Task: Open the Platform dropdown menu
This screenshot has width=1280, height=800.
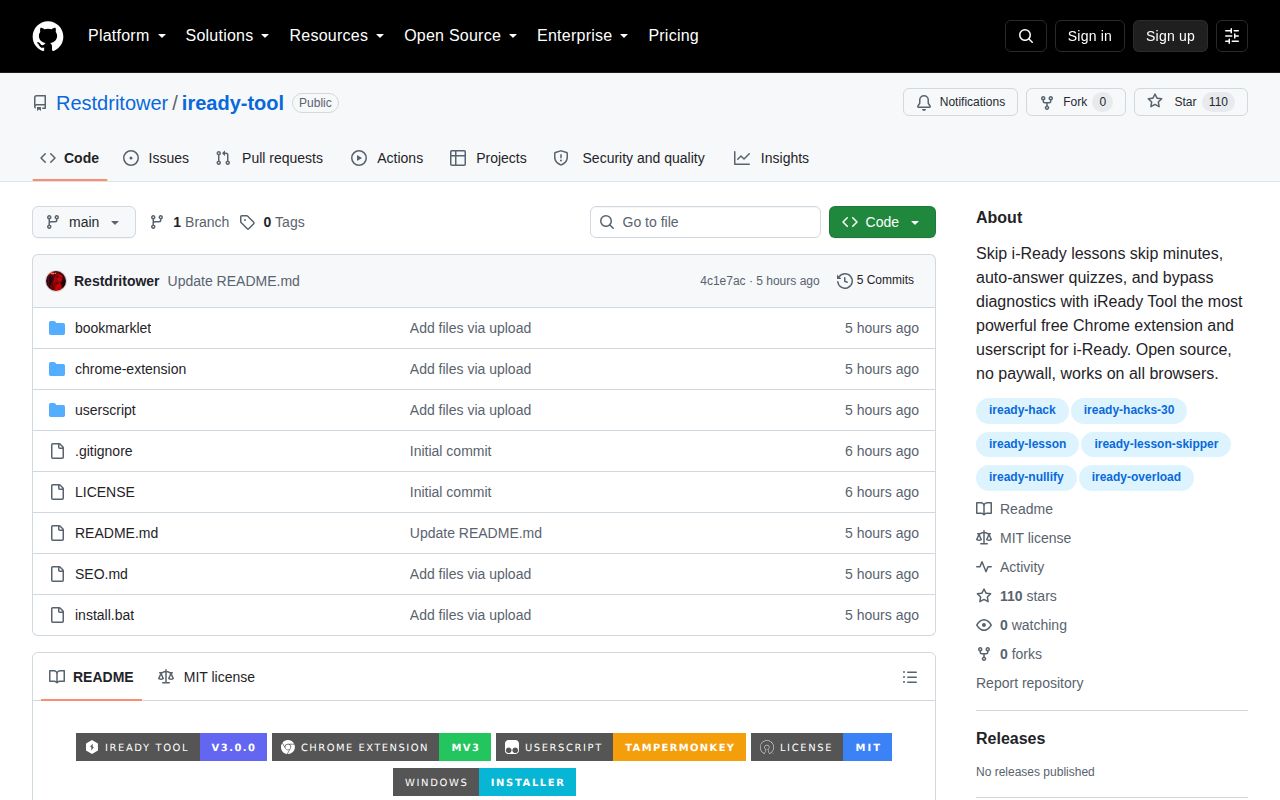Action: pyautogui.click(x=128, y=36)
